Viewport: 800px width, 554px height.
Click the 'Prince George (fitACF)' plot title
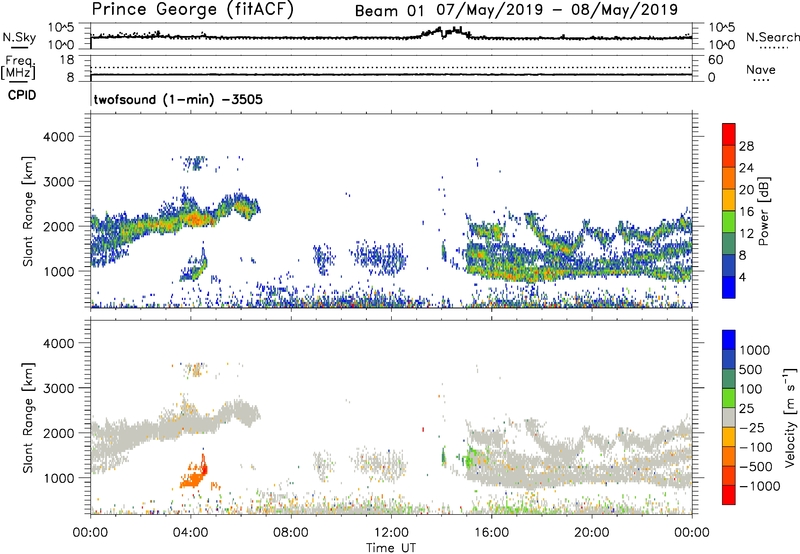(x=192, y=10)
